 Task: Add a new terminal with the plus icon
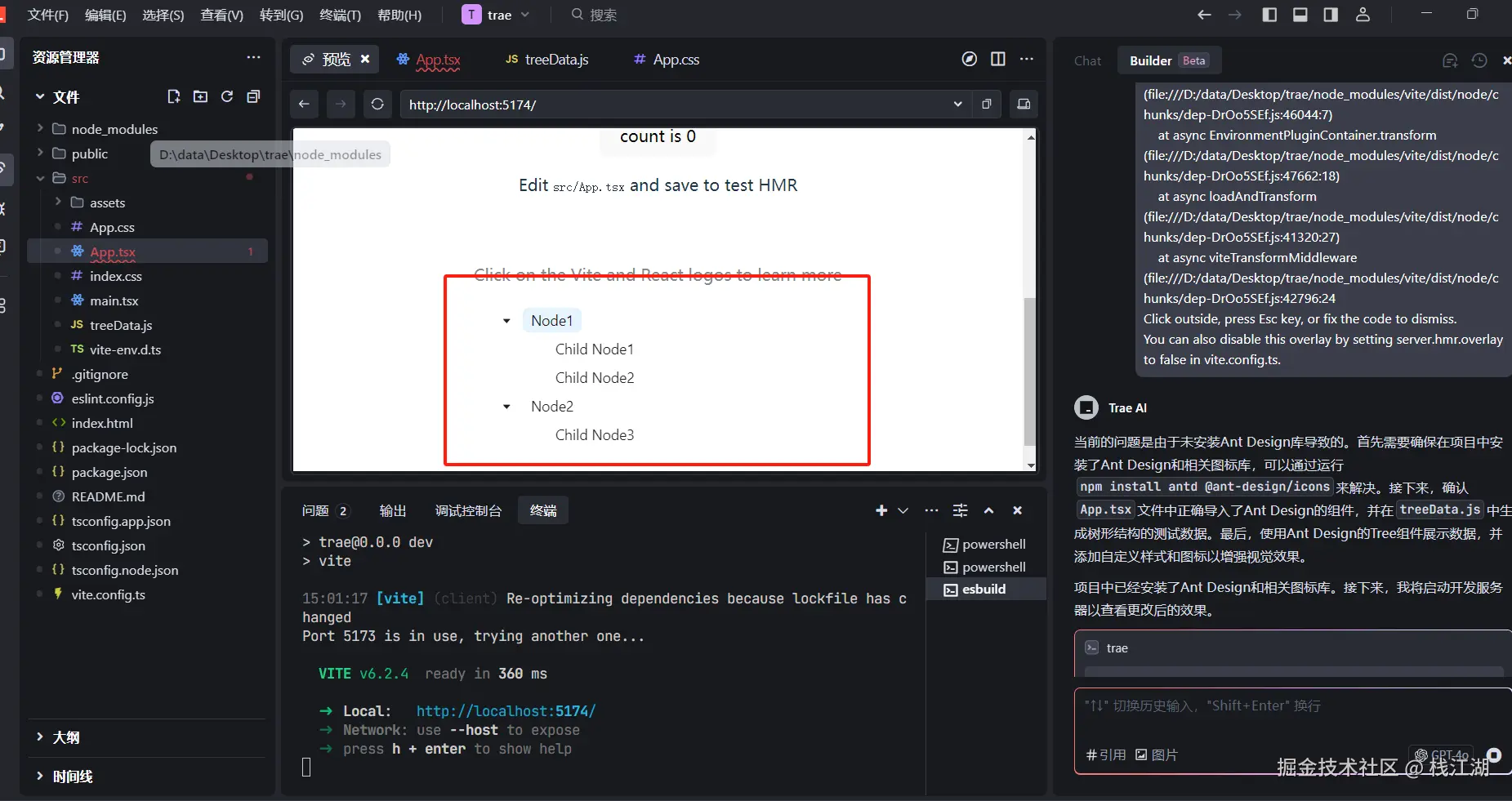(881, 510)
